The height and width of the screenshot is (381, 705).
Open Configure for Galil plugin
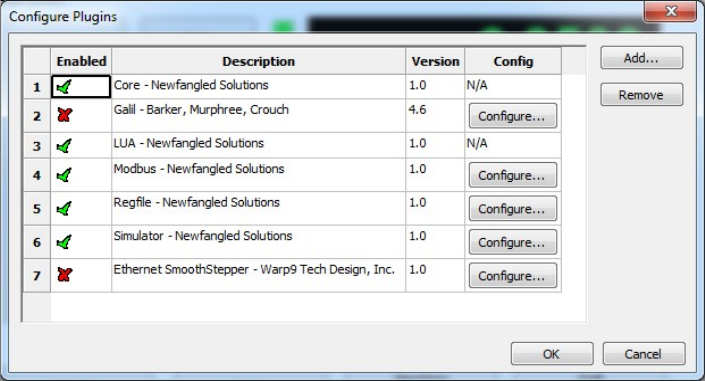[x=513, y=116]
